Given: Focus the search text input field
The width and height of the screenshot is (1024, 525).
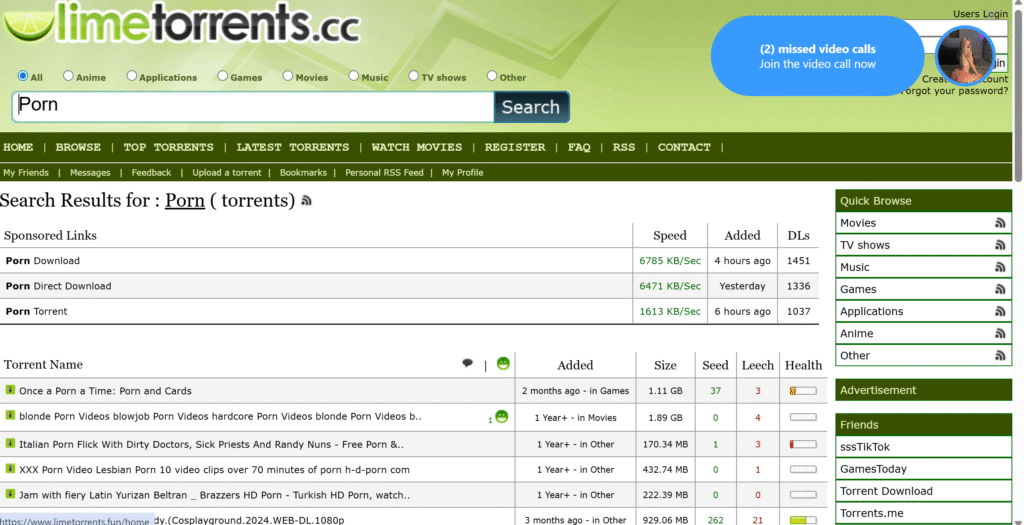Looking at the screenshot, I should coord(253,106).
